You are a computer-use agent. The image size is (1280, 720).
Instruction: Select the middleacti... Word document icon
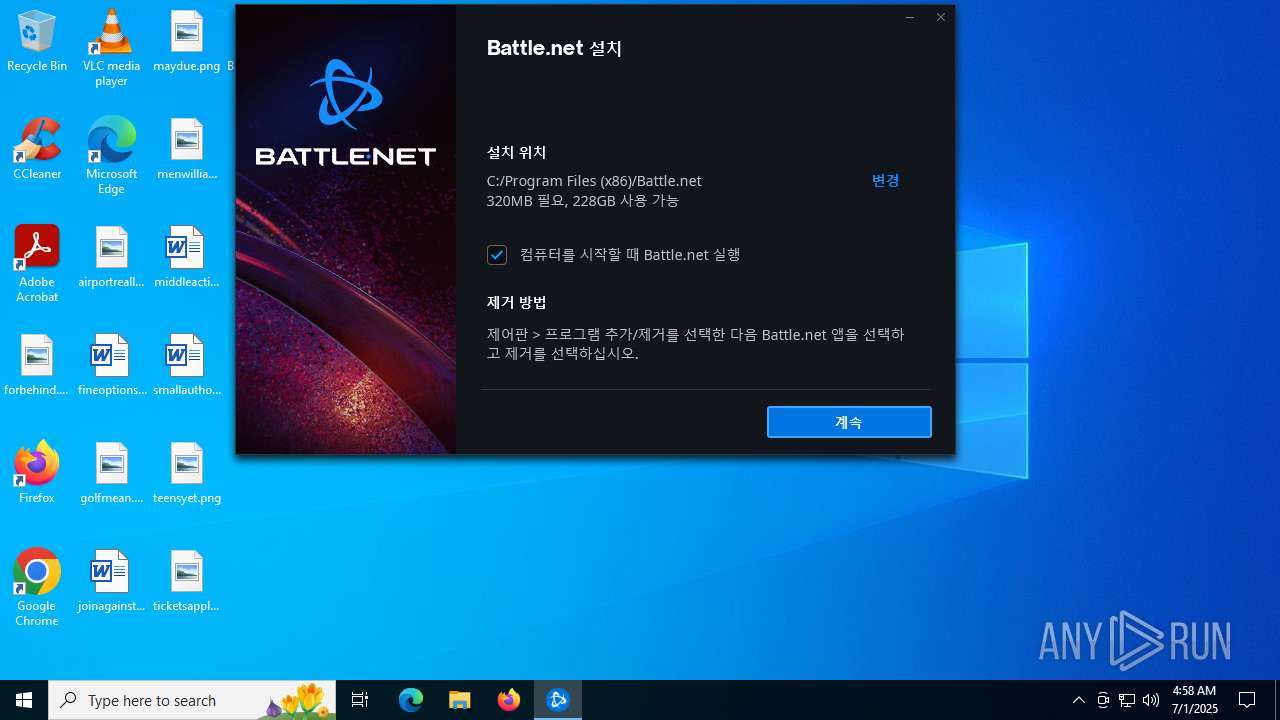click(x=187, y=258)
